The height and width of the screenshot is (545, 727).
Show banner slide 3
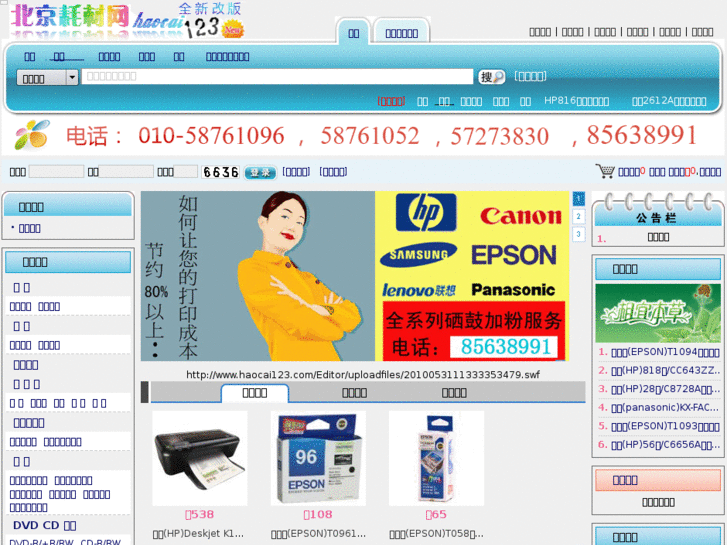tap(579, 234)
